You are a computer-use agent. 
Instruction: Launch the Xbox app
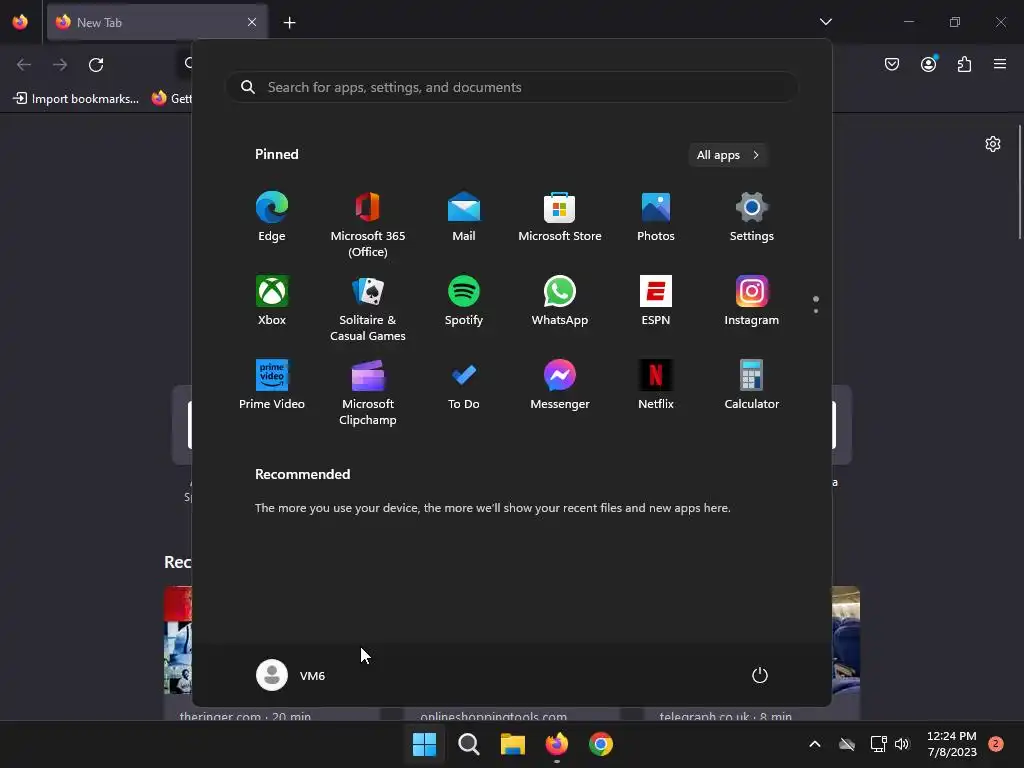272,301
